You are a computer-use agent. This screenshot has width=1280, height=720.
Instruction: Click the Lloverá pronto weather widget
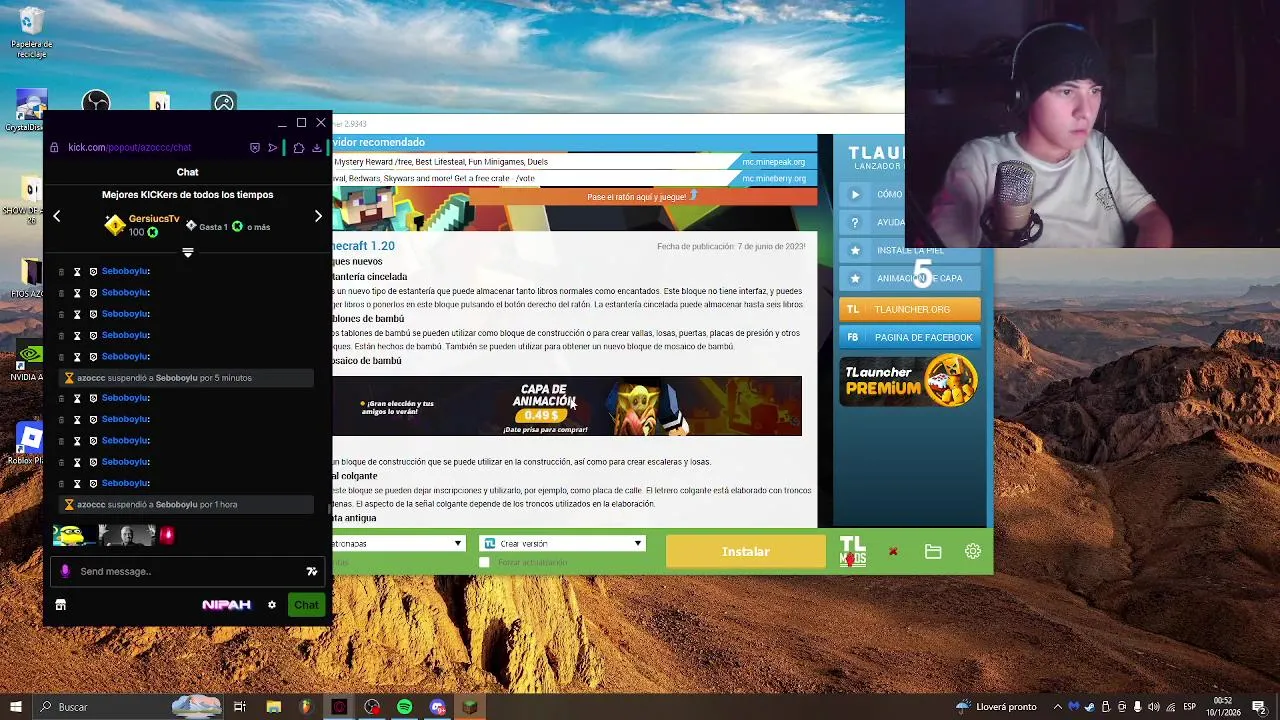(997, 707)
